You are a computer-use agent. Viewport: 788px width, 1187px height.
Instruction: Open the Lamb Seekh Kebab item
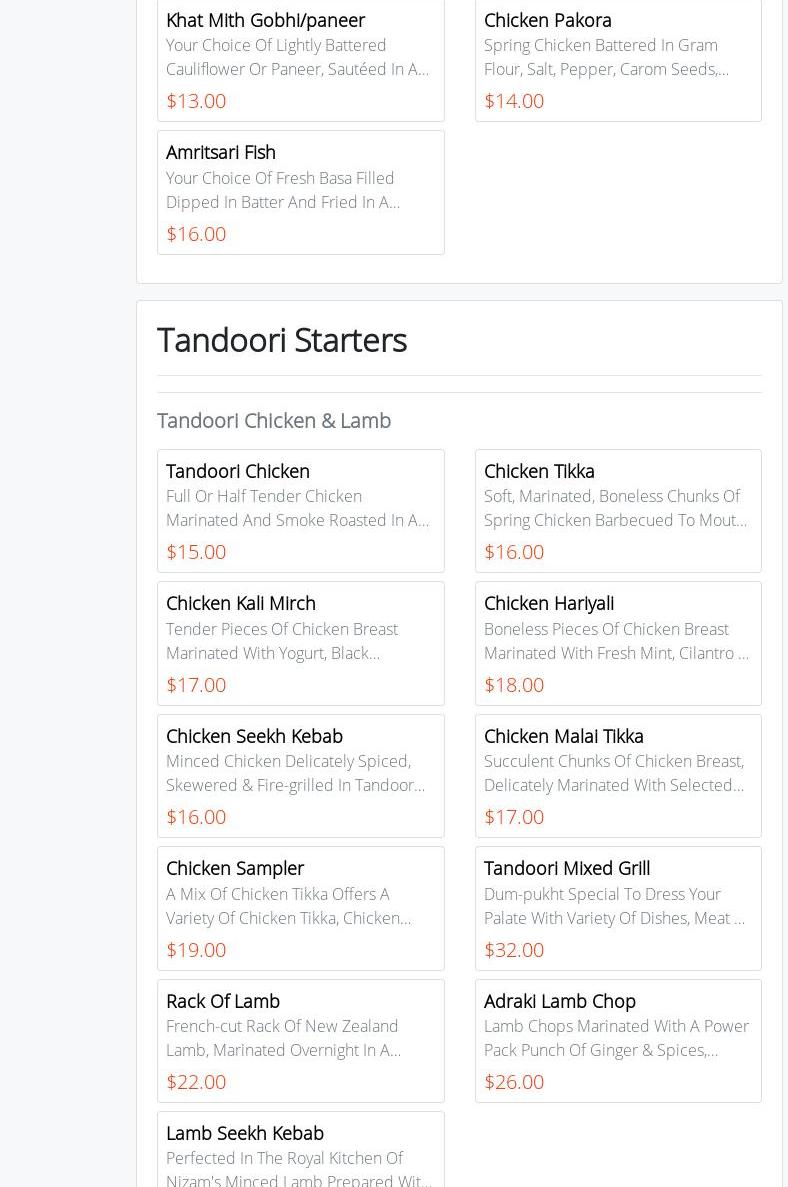[245, 1133]
